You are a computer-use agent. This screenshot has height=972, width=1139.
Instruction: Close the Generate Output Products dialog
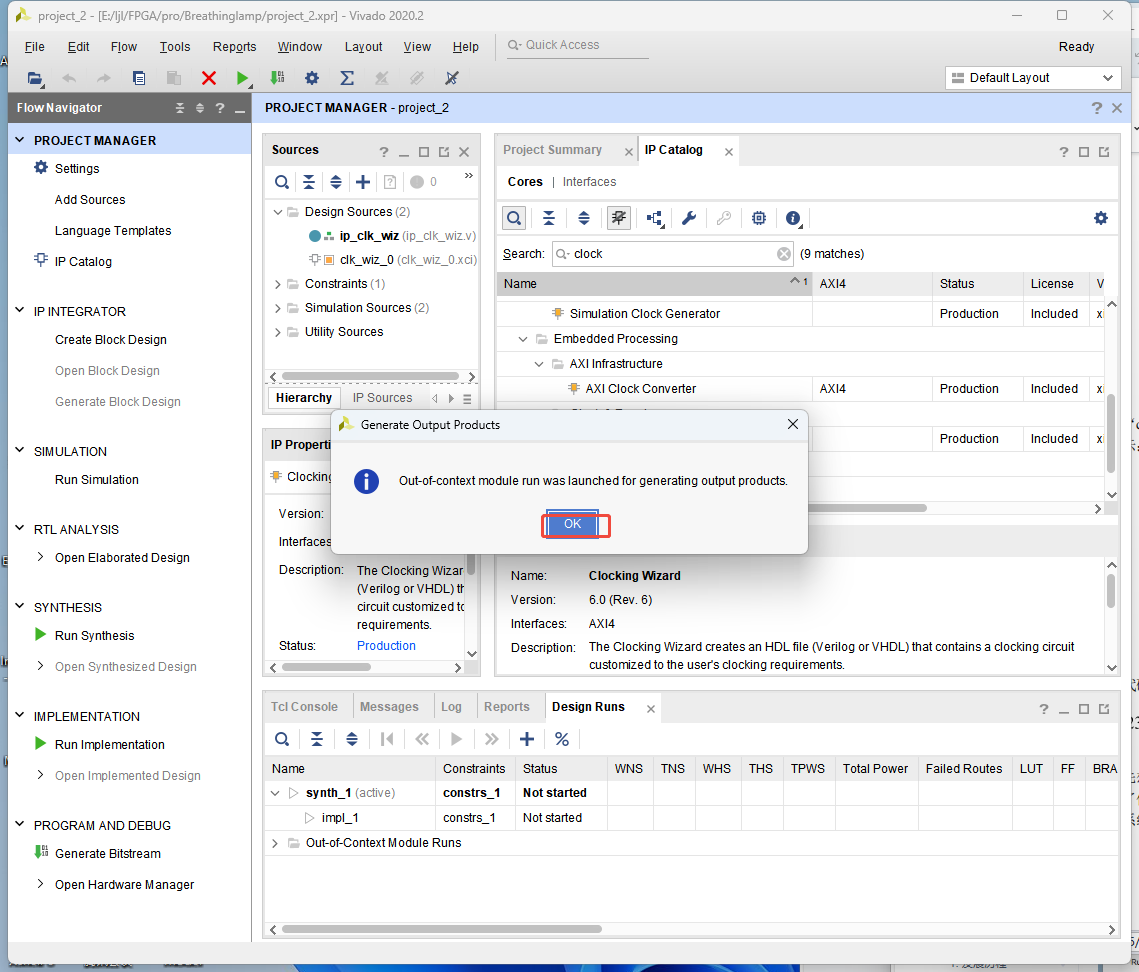(793, 424)
